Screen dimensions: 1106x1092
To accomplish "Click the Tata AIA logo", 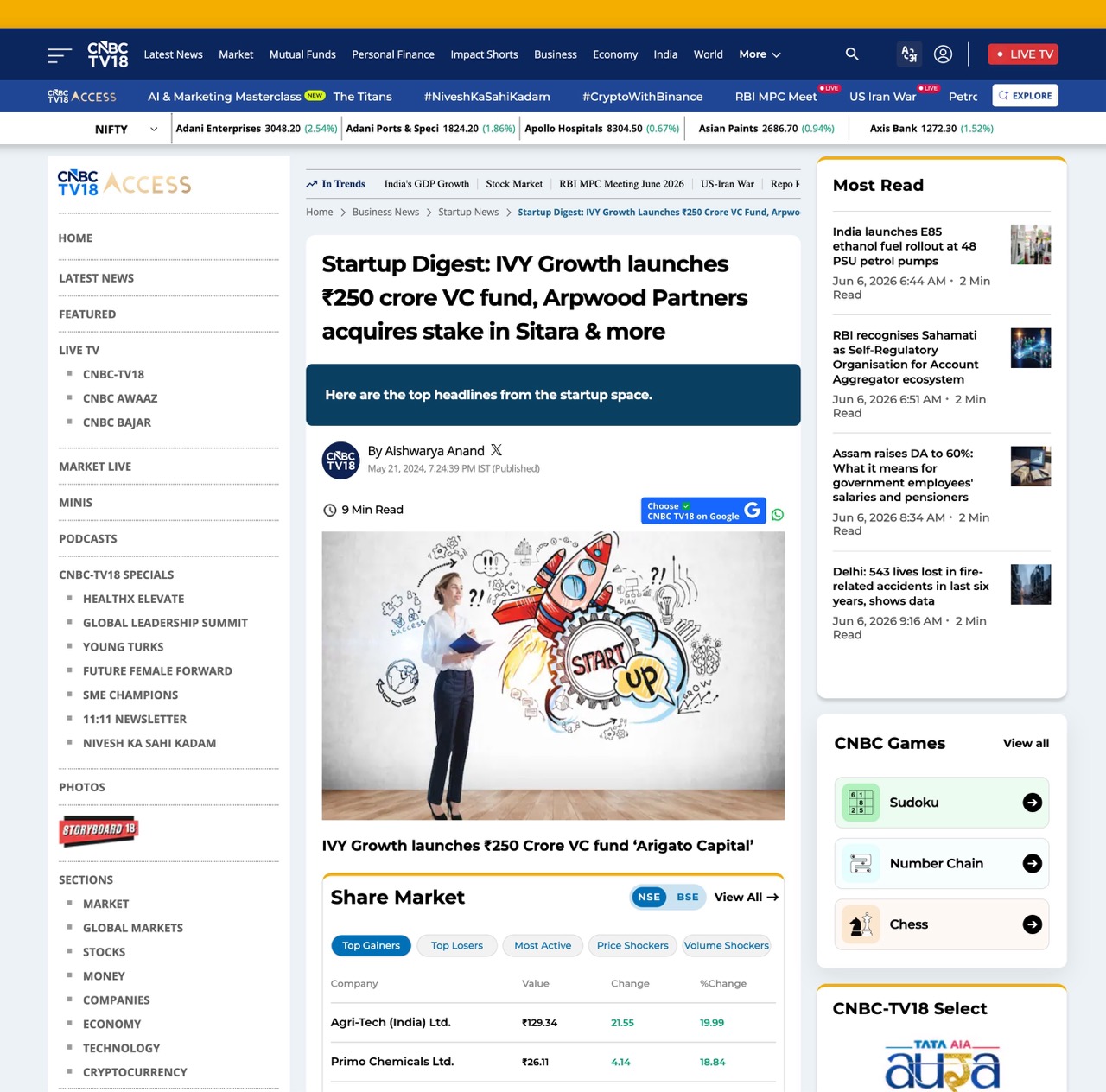I will [942, 1064].
